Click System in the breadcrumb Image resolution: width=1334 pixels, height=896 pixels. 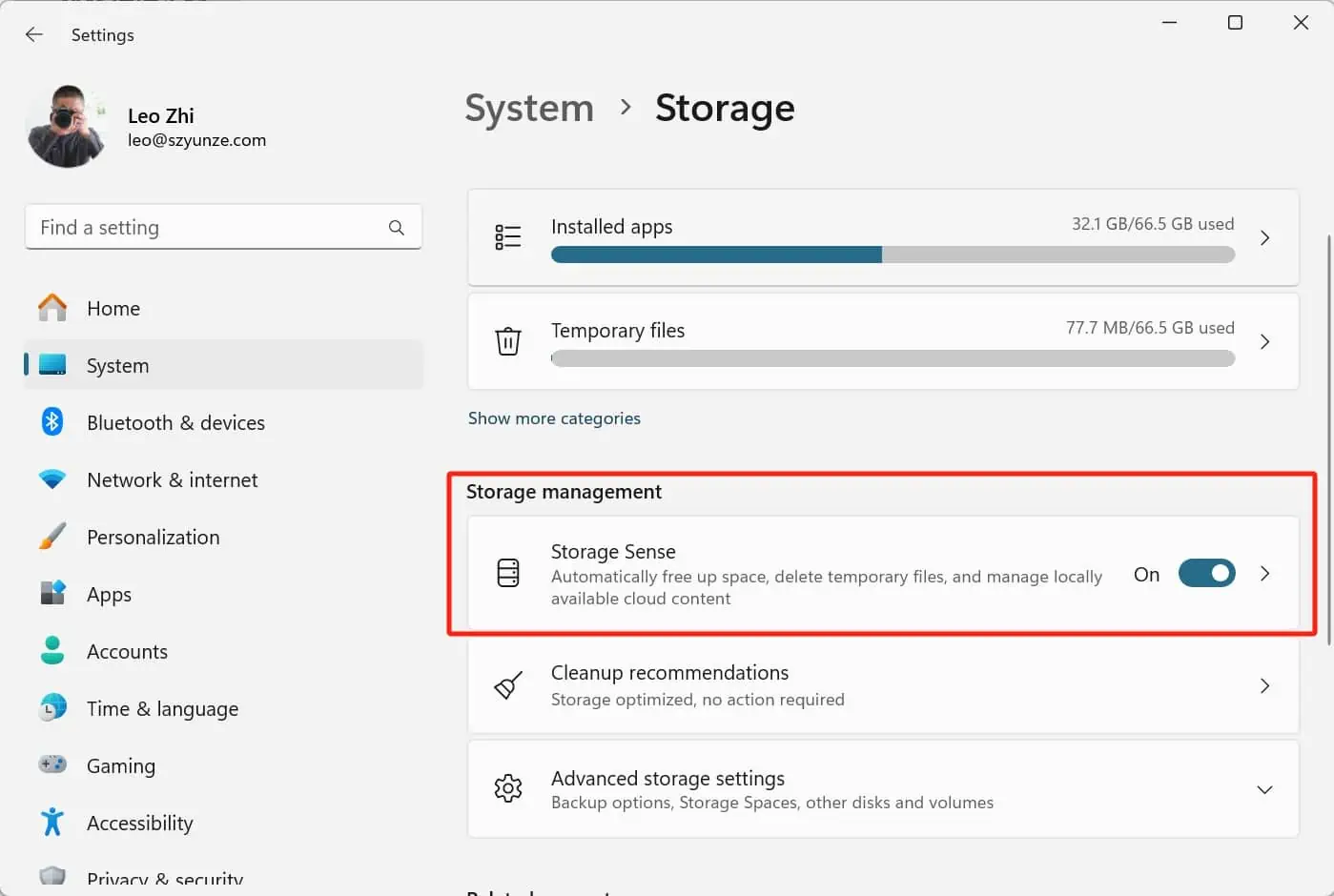pyautogui.click(x=529, y=108)
